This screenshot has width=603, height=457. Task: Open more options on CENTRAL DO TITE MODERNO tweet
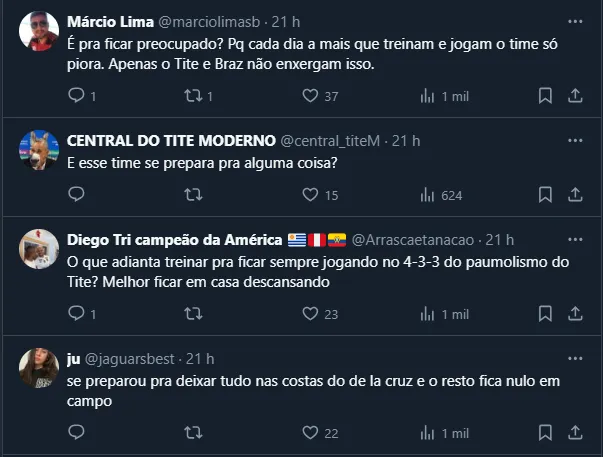(574, 139)
